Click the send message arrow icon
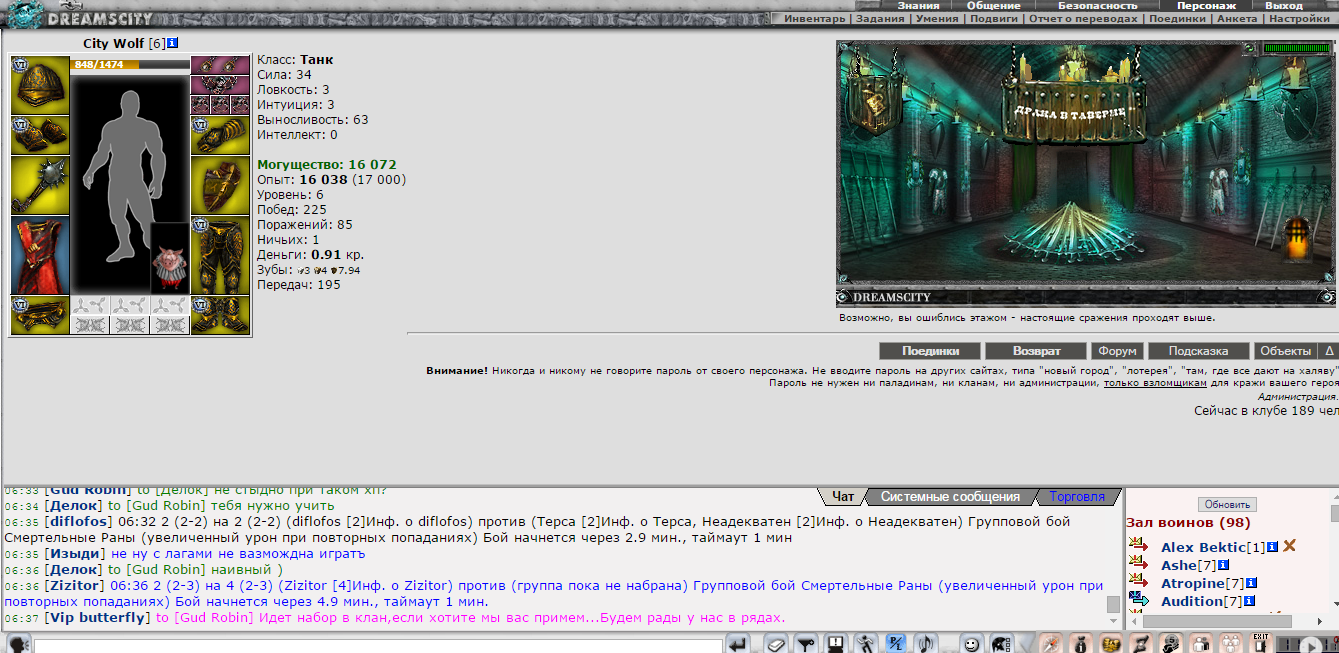1339x653 pixels. 738,644
